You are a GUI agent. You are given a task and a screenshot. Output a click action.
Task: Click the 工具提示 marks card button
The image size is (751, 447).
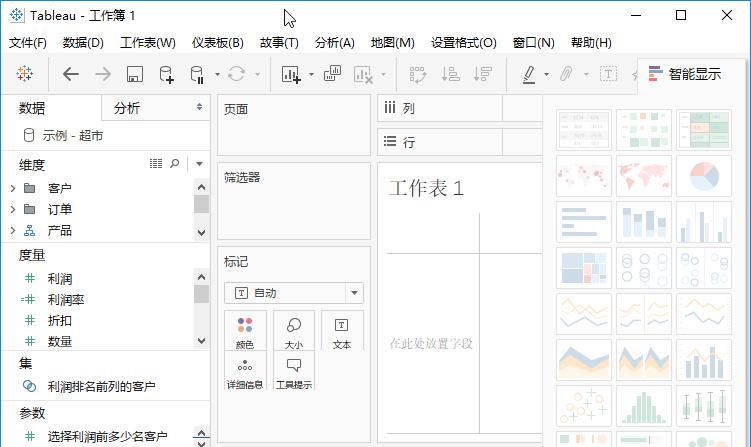[294, 370]
